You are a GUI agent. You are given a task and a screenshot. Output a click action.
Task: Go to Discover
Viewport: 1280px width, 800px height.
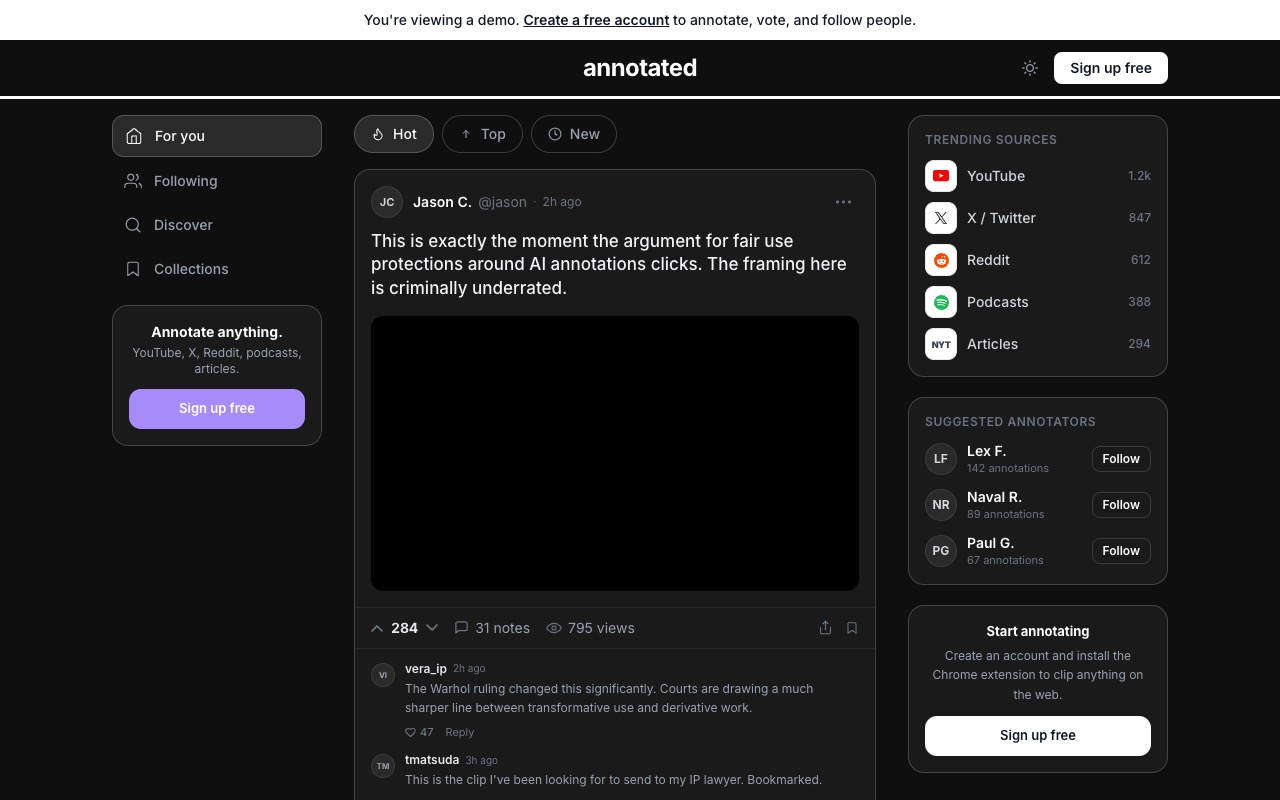tap(217, 225)
